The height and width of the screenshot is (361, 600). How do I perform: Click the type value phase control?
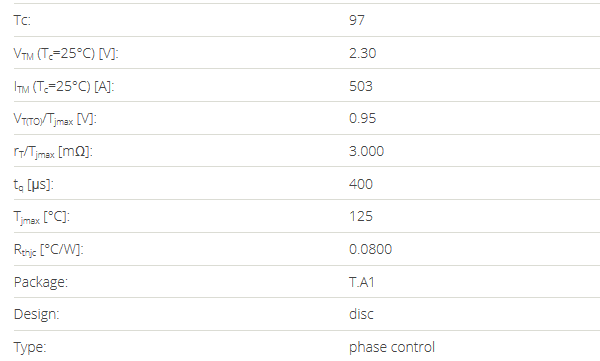tap(392, 347)
